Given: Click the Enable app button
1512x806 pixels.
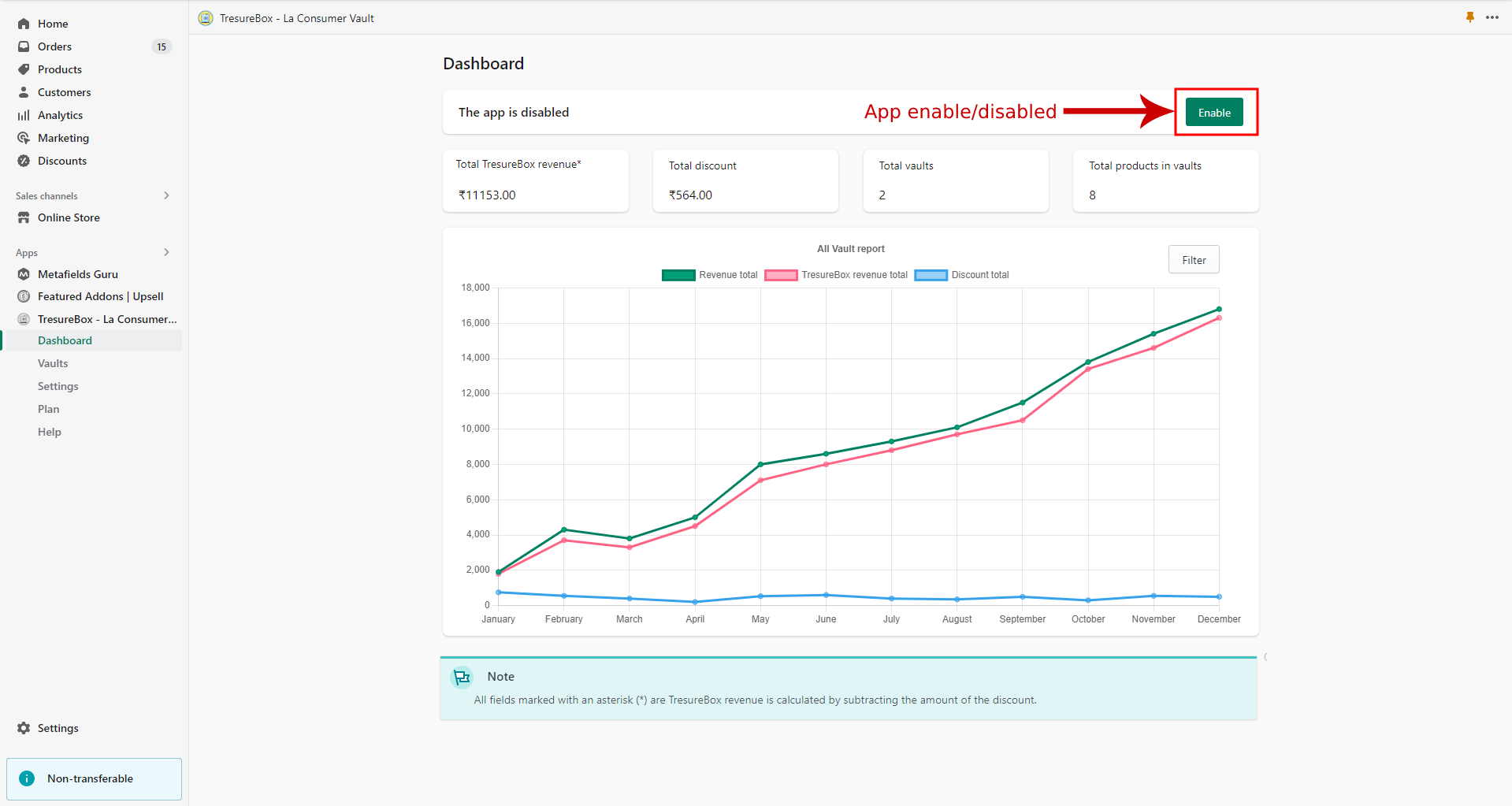Looking at the screenshot, I should pos(1214,113).
